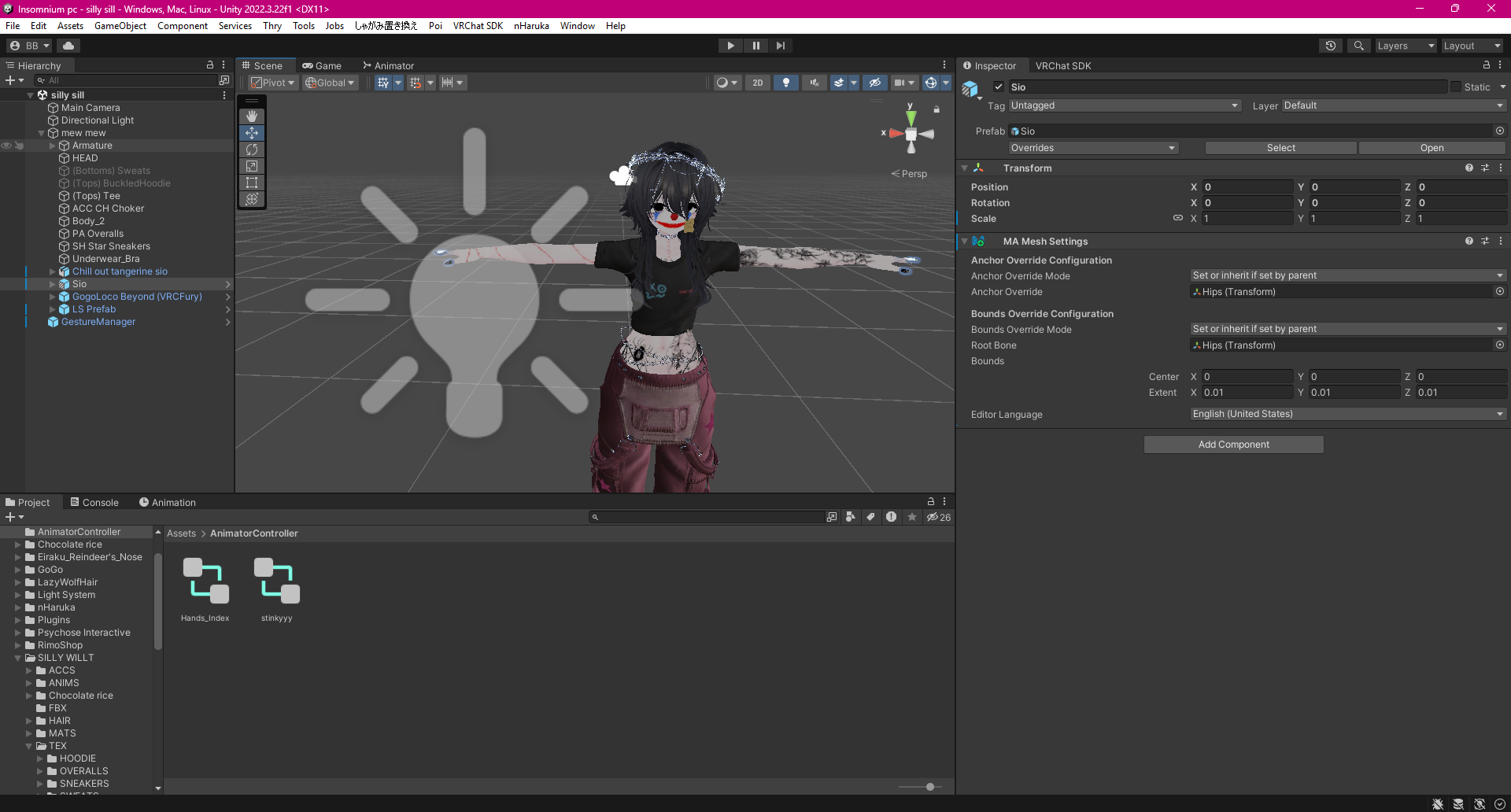Image resolution: width=1511 pixels, height=812 pixels.
Task: Open Pivot handle position dropdown
Action: [272, 83]
